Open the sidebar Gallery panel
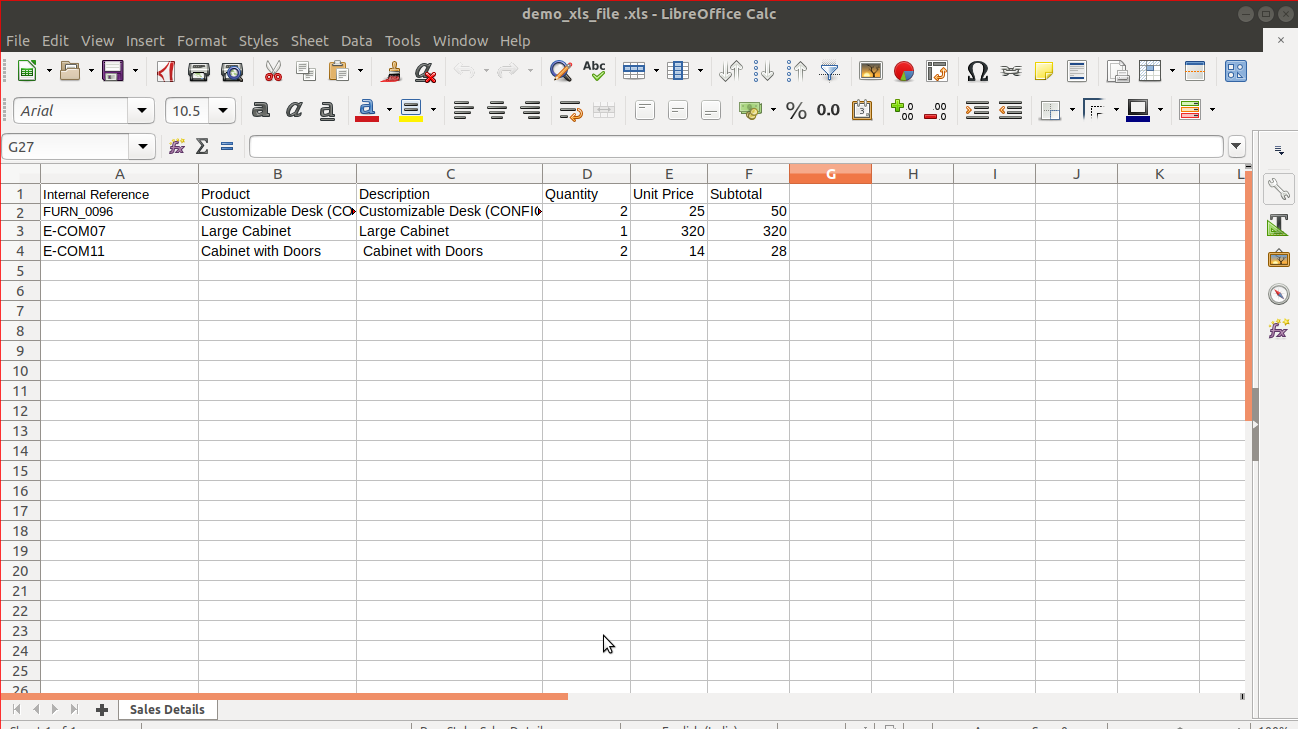The image size is (1298, 729). [x=1278, y=259]
